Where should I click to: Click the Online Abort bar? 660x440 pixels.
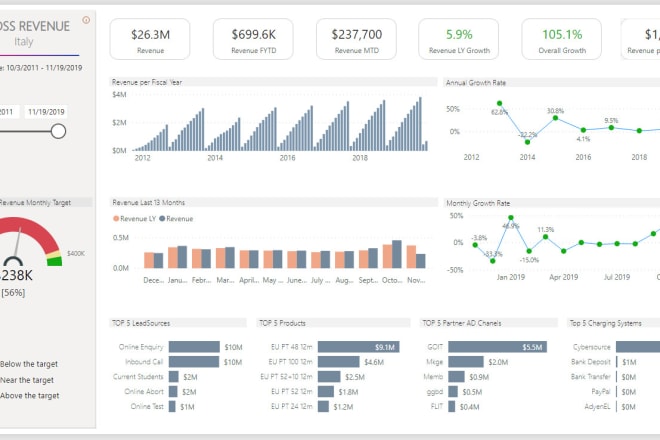coord(173,391)
